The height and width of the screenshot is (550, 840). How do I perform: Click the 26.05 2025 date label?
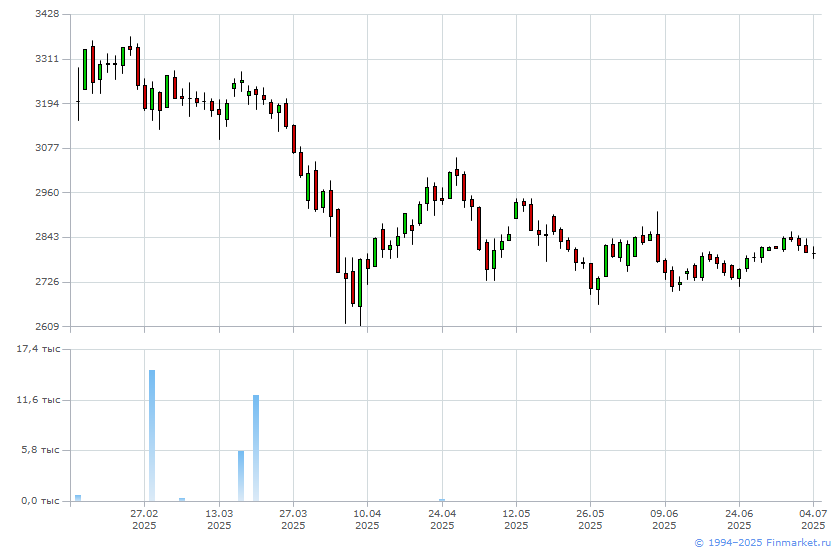pyautogui.click(x=590, y=519)
